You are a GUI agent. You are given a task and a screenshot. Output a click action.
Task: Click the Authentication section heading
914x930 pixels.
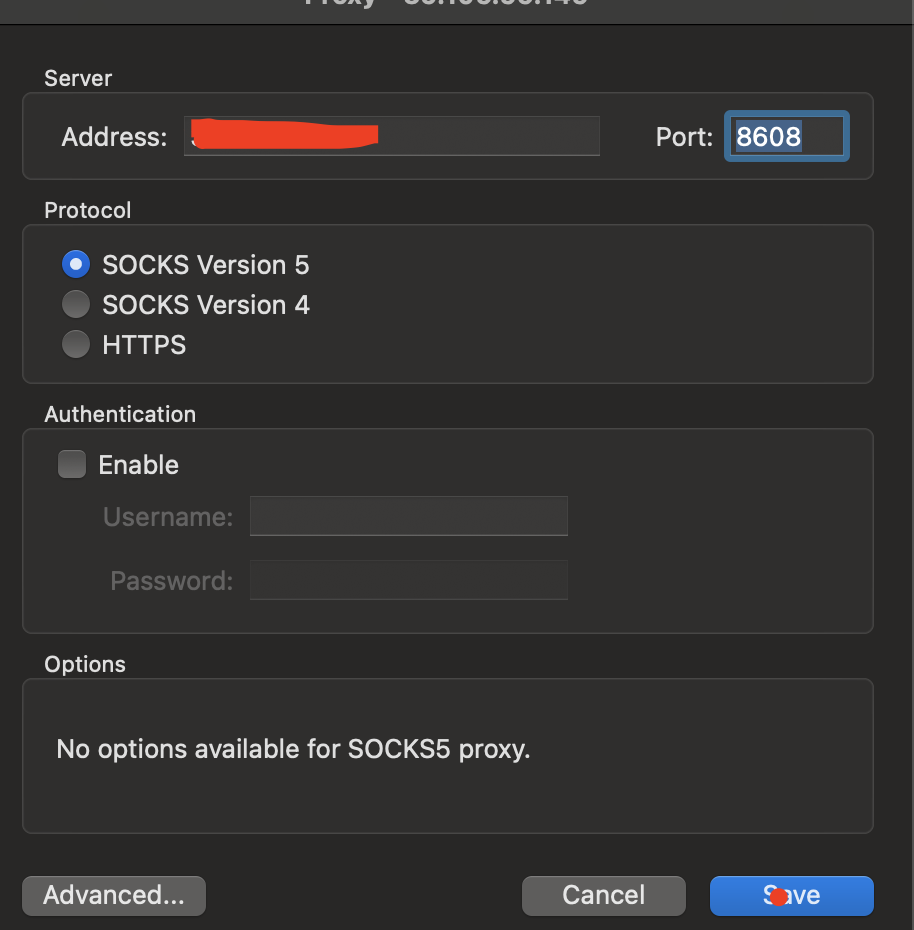tap(120, 414)
